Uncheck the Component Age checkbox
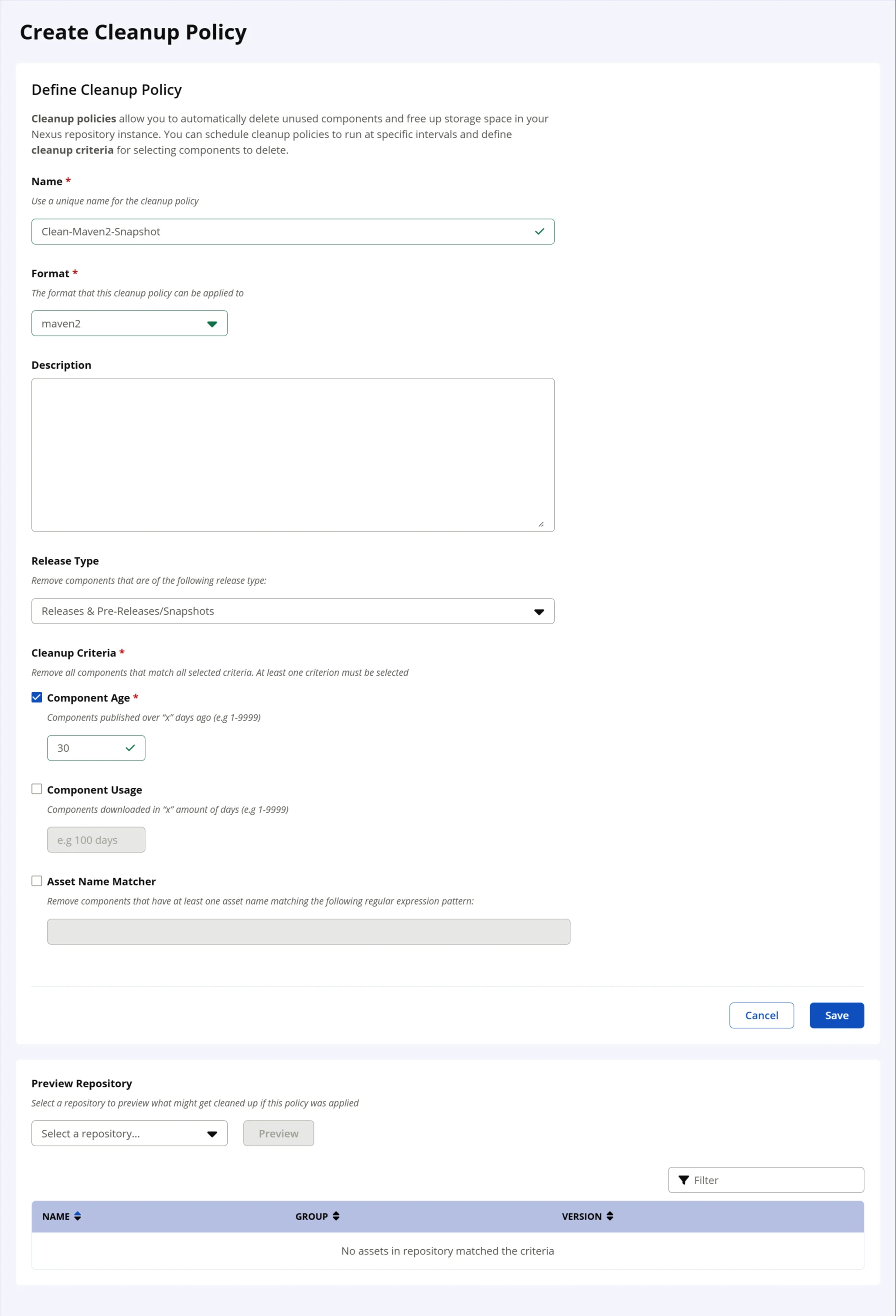The image size is (896, 1316). coord(37,697)
